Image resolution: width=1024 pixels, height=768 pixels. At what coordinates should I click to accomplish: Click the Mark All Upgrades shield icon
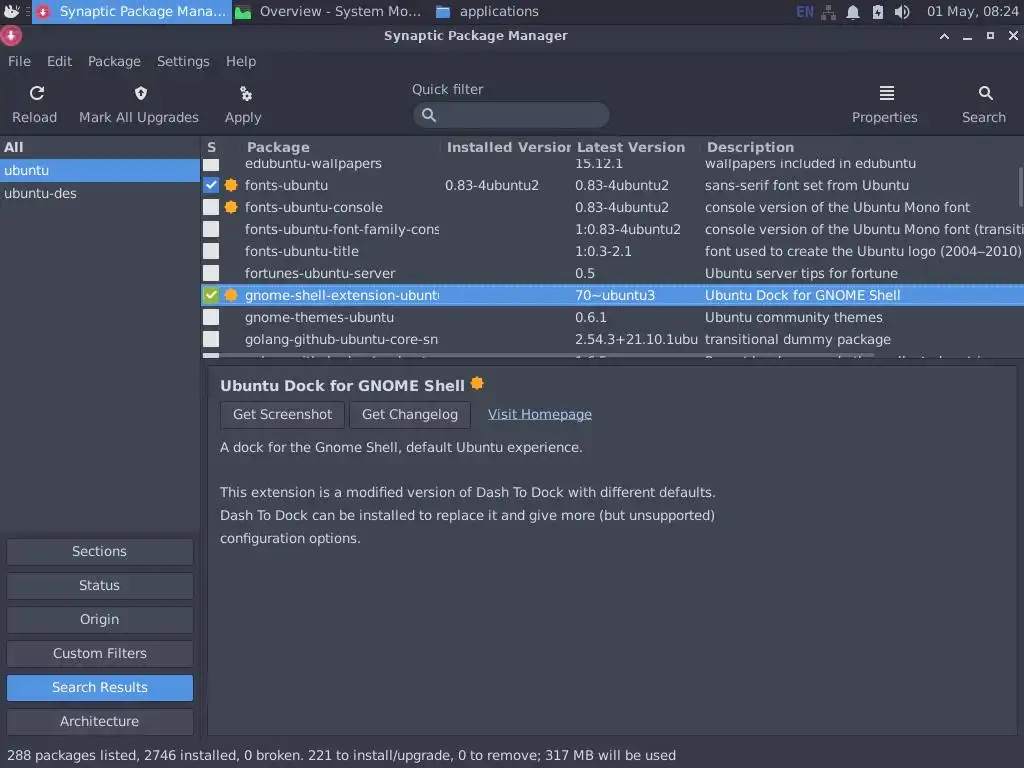coord(140,93)
